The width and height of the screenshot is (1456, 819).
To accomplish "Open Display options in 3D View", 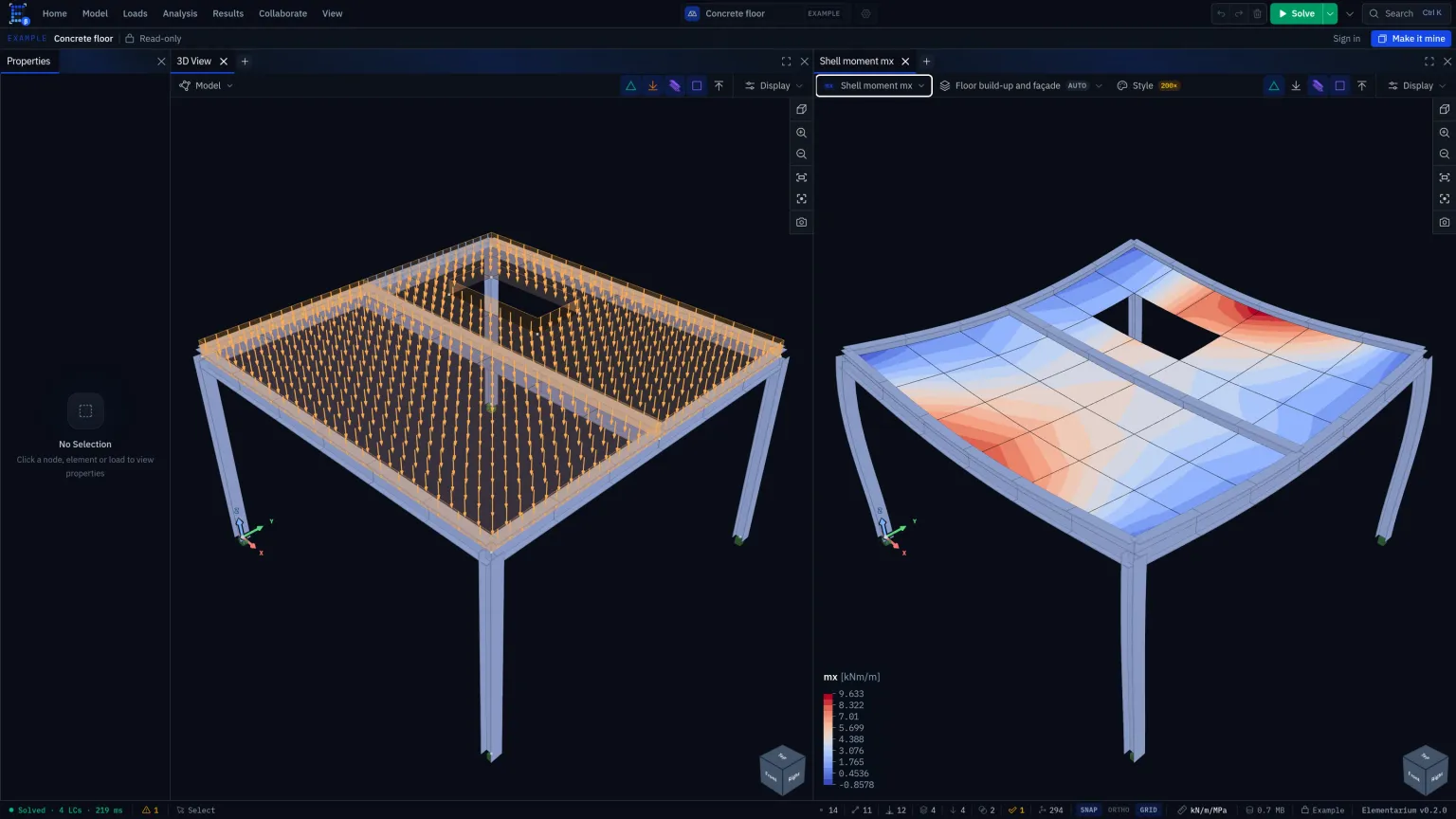I will tap(773, 85).
